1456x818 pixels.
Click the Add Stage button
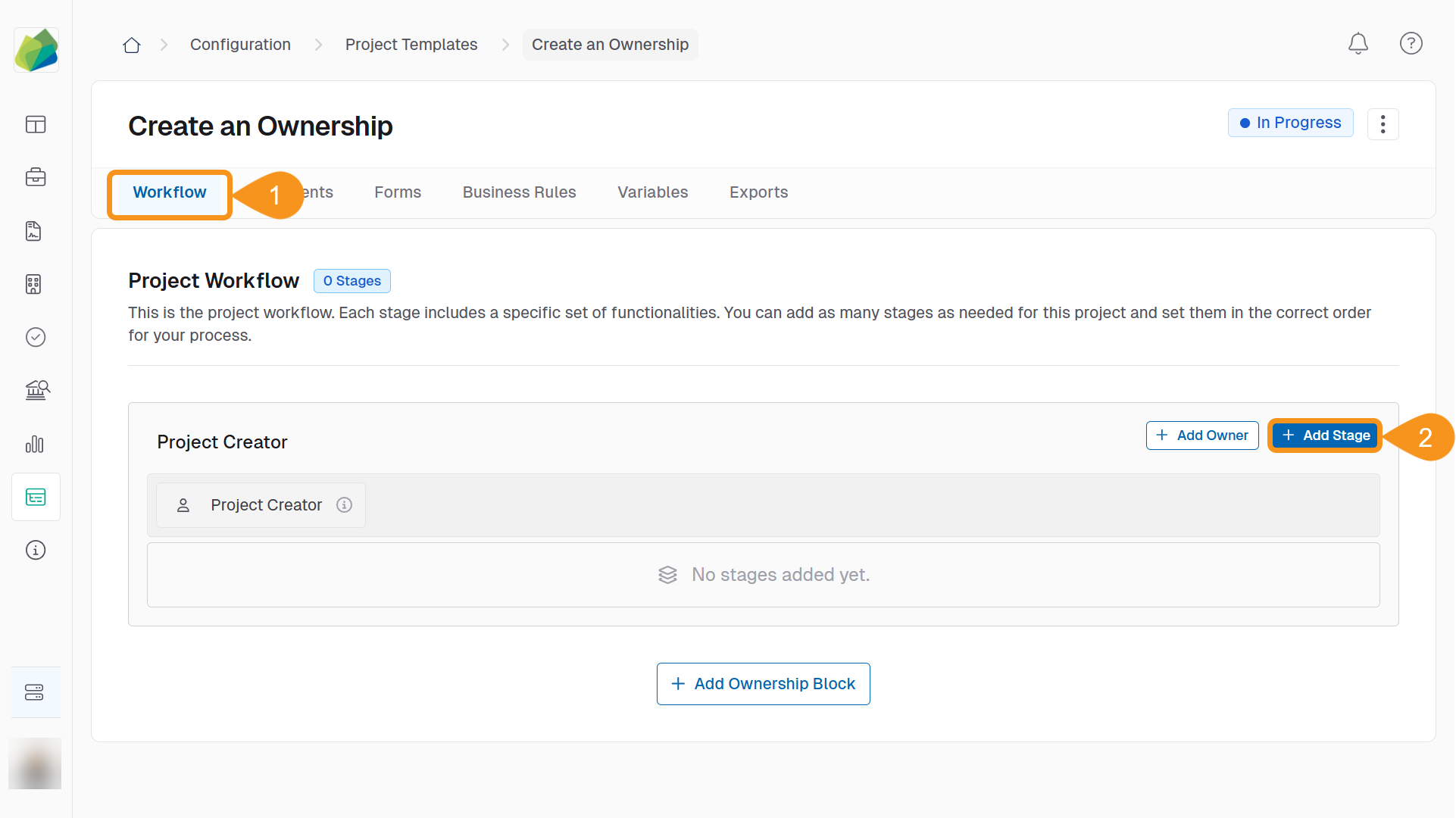[x=1325, y=436]
